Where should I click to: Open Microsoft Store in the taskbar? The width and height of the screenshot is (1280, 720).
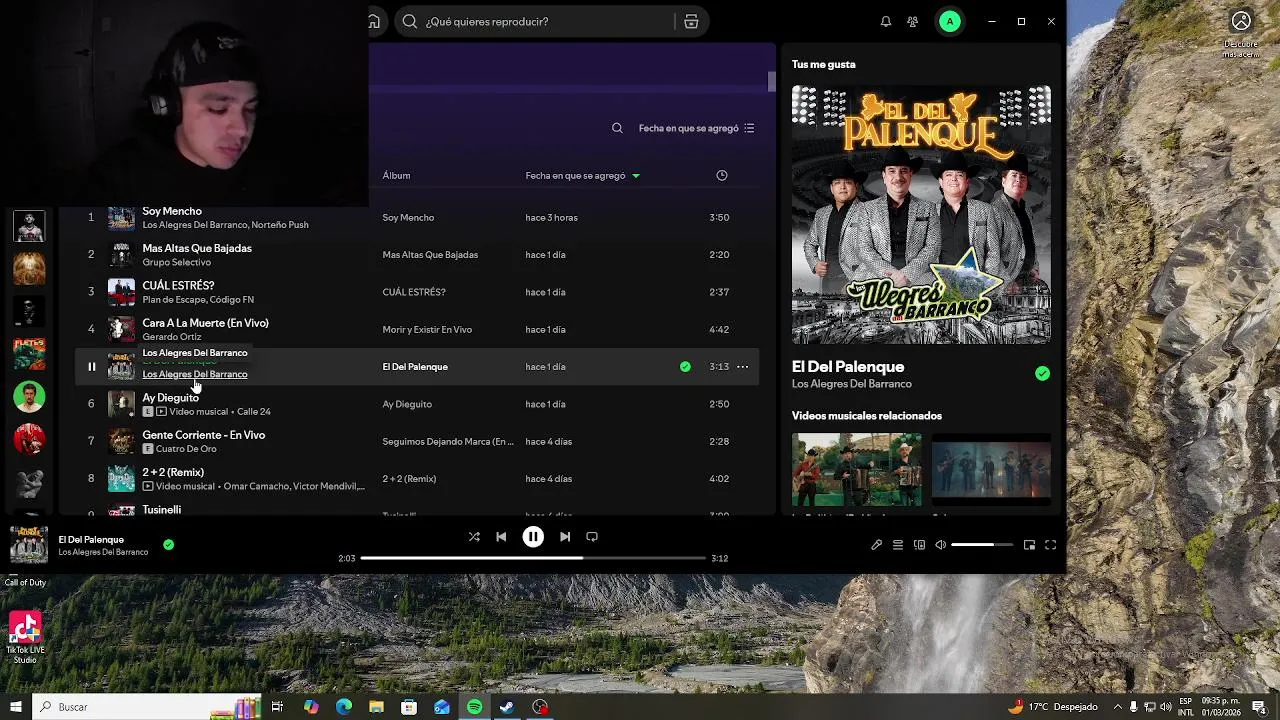coord(409,707)
